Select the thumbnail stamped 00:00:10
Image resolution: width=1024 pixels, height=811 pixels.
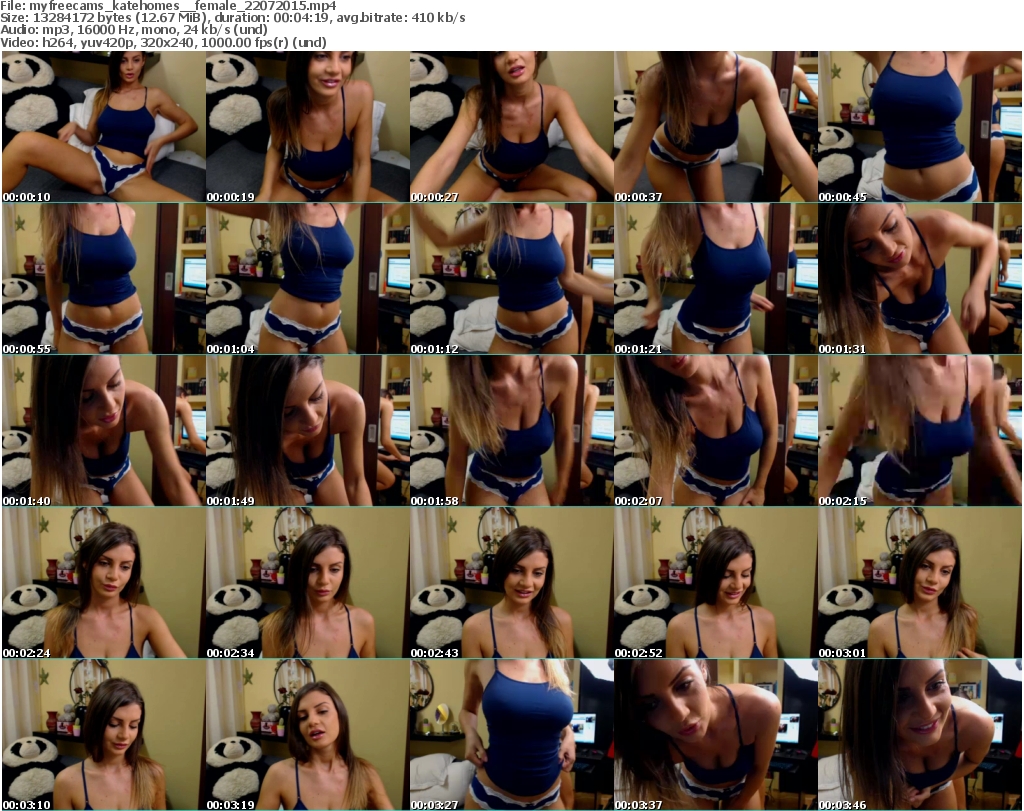coord(104,127)
